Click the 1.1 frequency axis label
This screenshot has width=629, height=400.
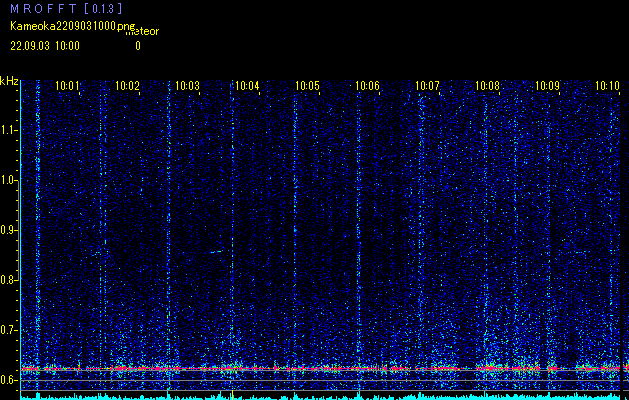pyautogui.click(x=8, y=130)
